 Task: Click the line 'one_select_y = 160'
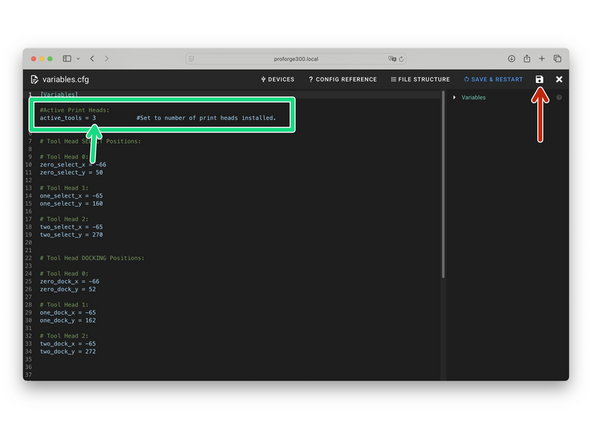pyautogui.click(x=71, y=204)
